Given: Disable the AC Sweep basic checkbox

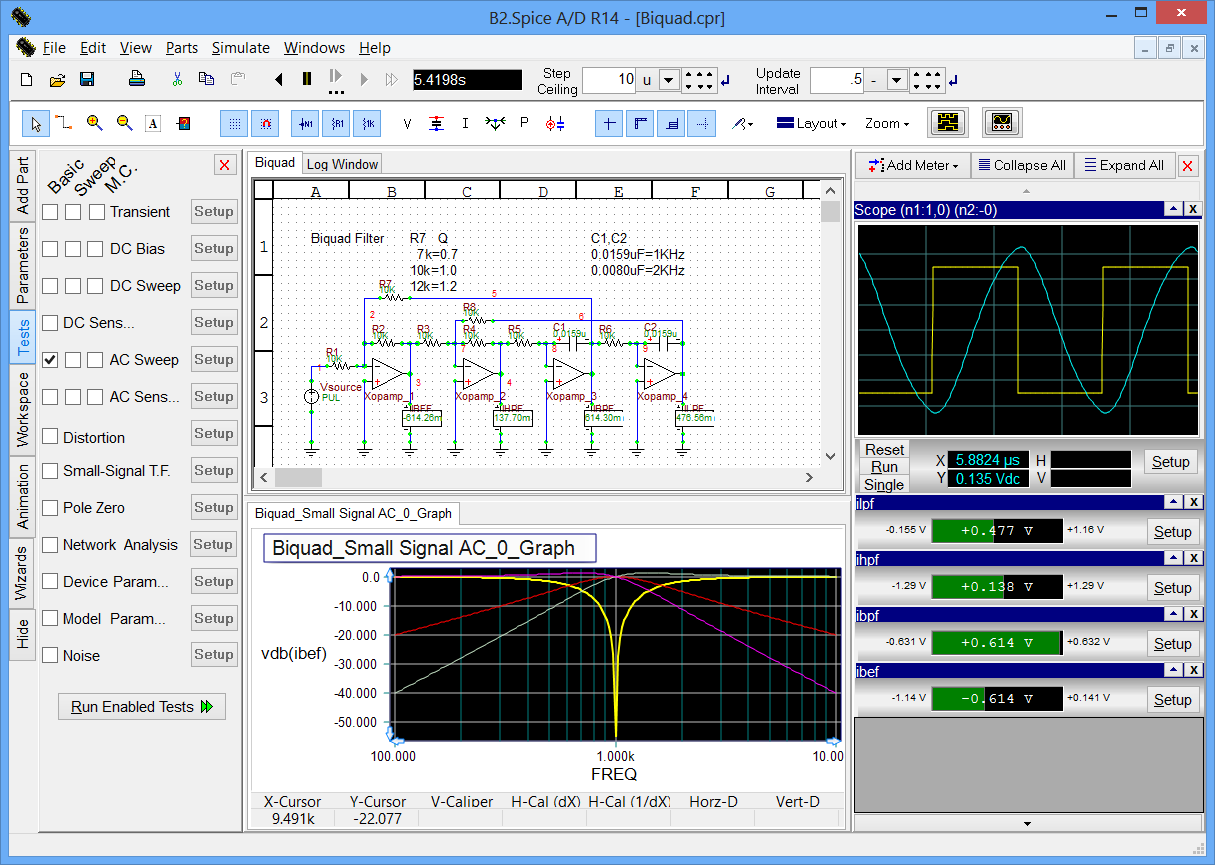Looking at the screenshot, I should click(50, 360).
